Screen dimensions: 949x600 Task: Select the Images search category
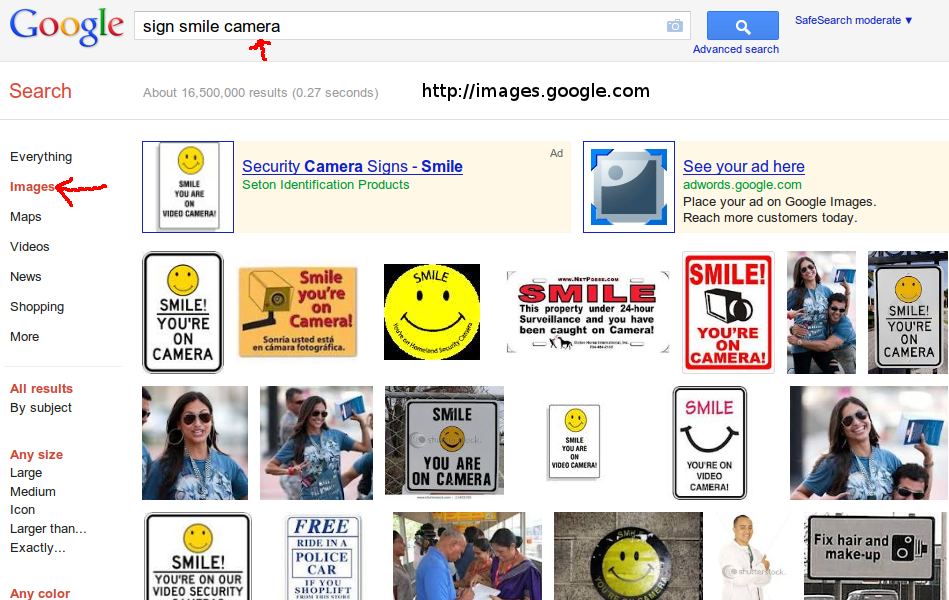click(x=32, y=186)
